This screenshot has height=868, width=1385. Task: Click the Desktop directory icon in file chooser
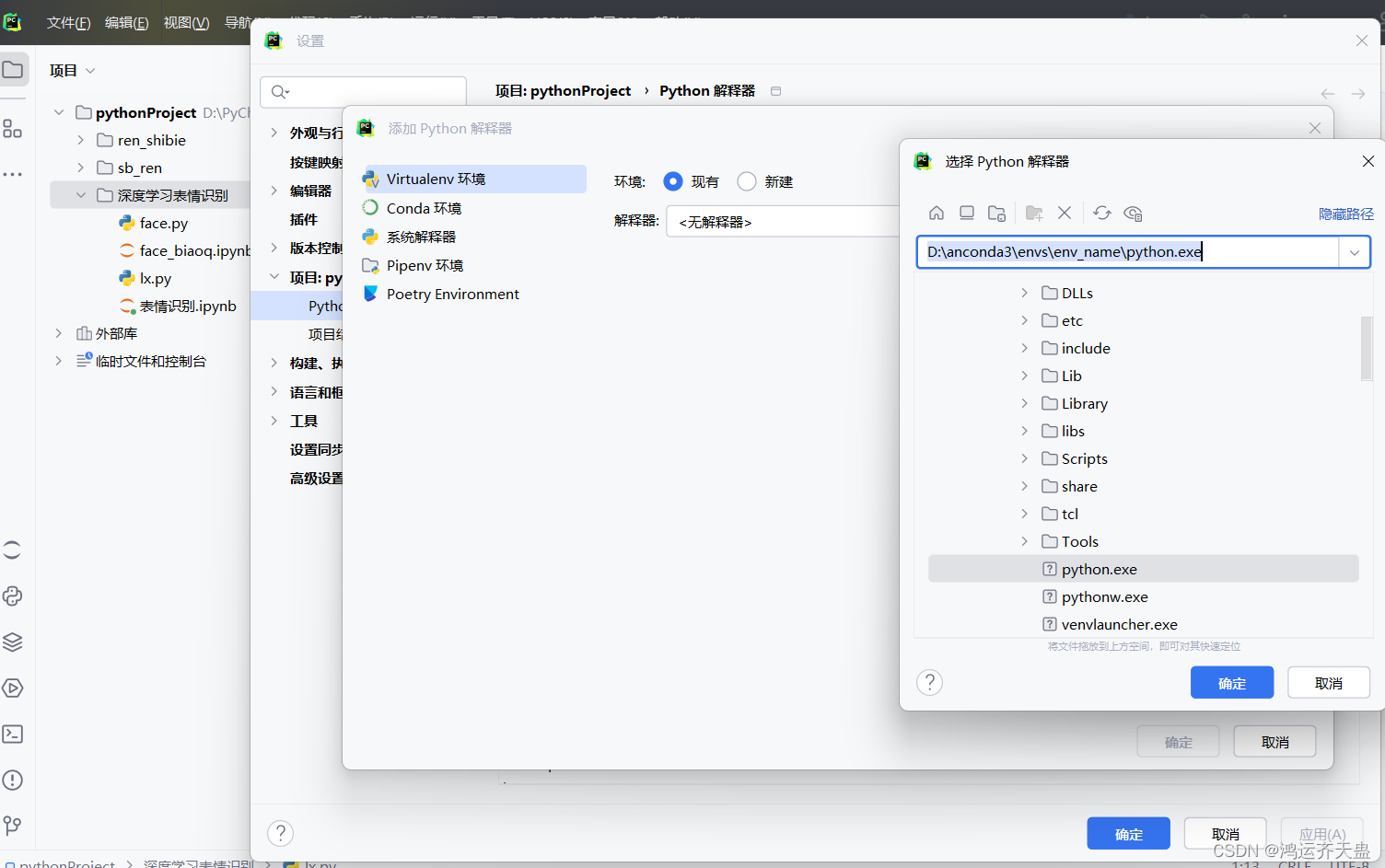click(967, 213)
